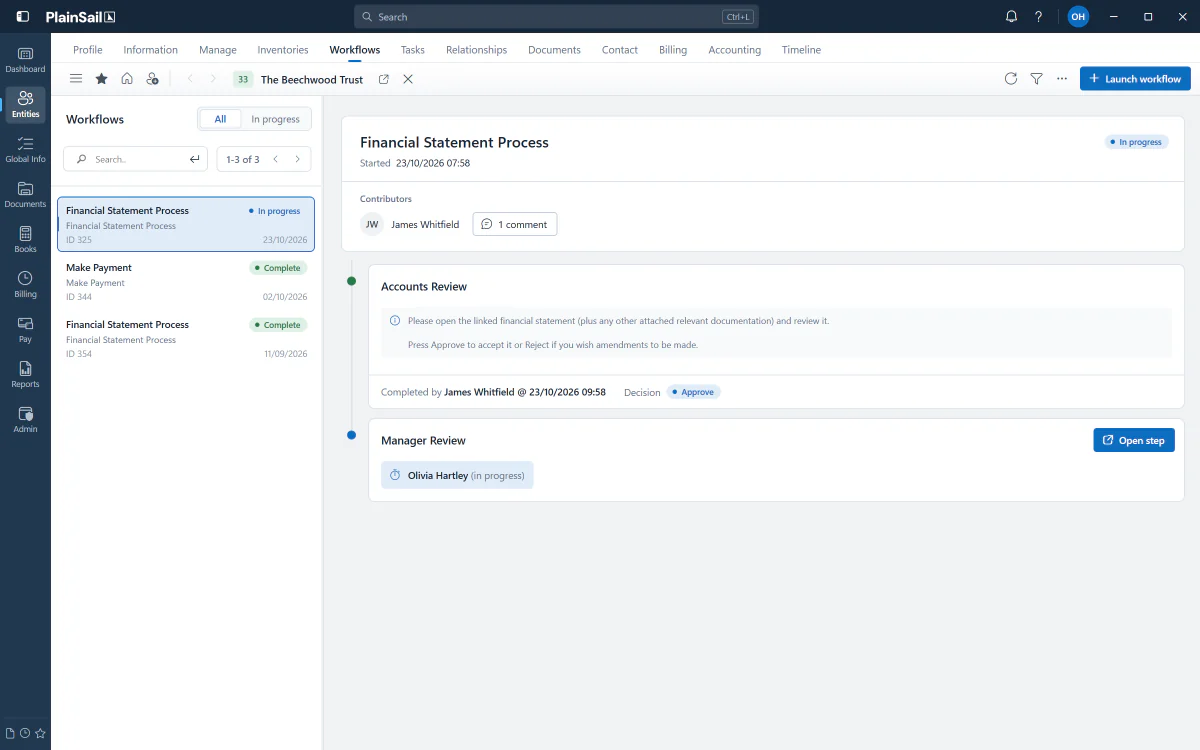Refresh the workflows view
Screen dimensions: 1200x750
1011,79
